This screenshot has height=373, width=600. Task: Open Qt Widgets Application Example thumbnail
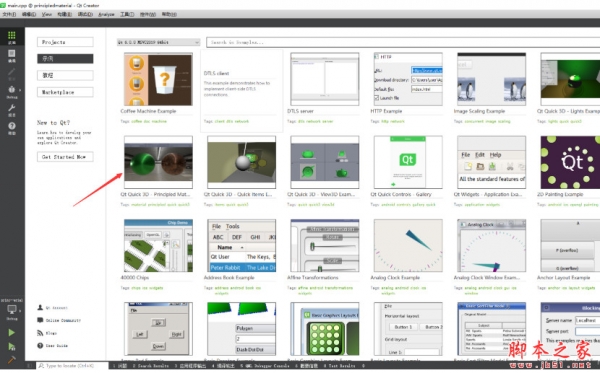(x=492, y=162)
